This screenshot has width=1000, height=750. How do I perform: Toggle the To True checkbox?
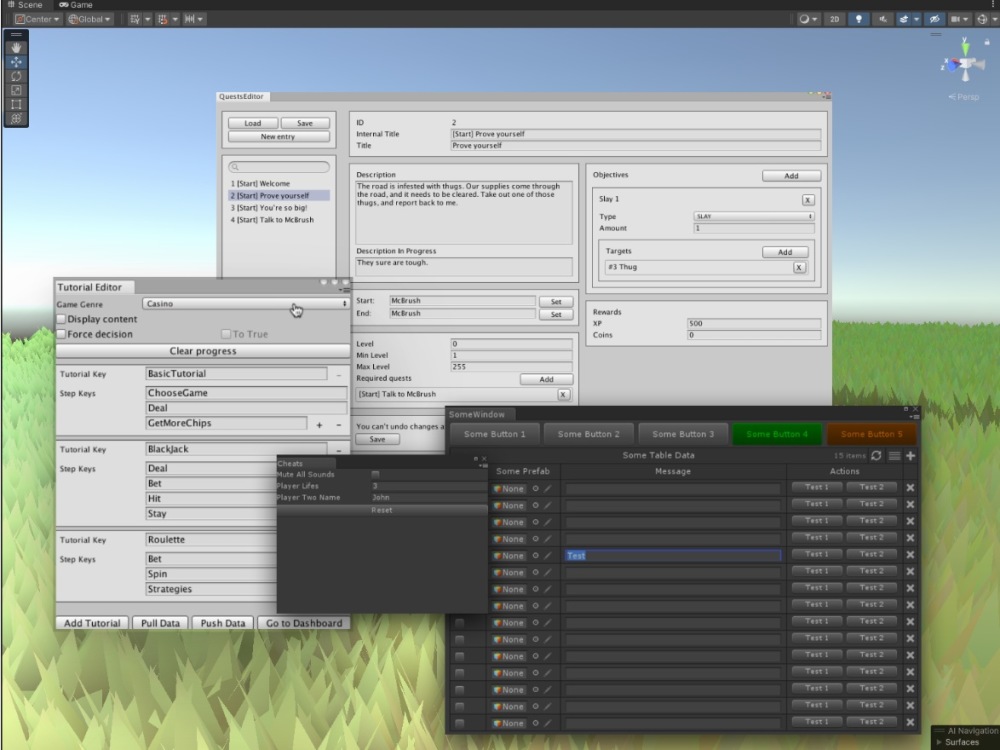tap(226, 334)
